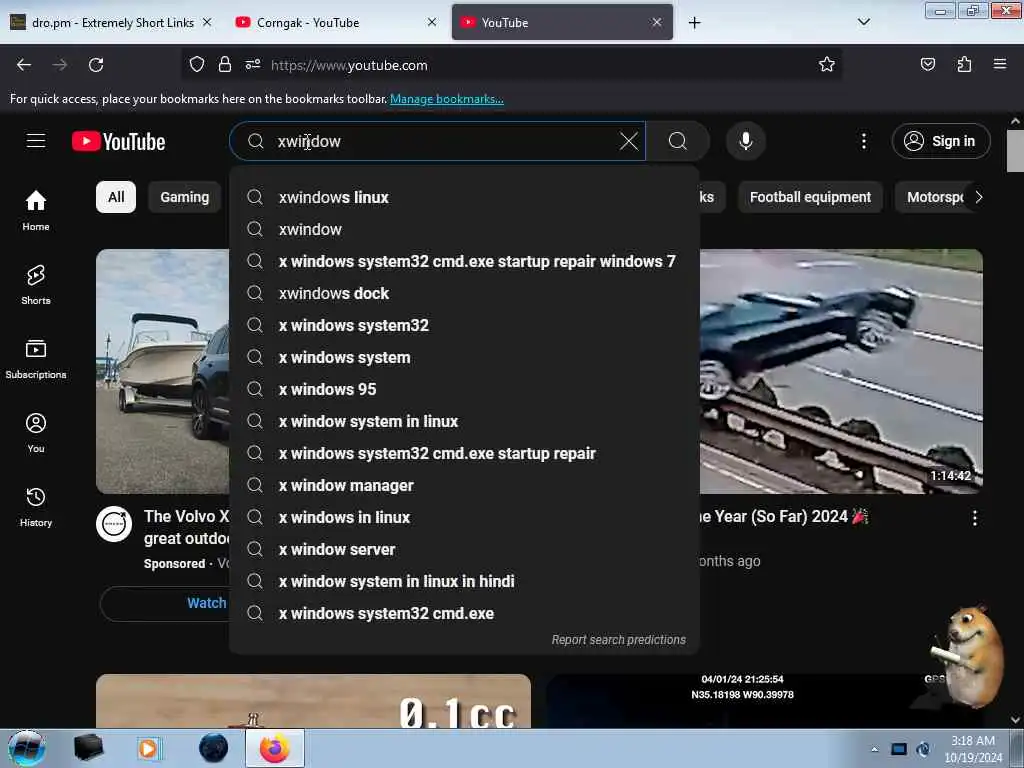Screen dimensions: 1024x768
Task: Click Manage bookmarks link
Action: (x=447, y=99)
